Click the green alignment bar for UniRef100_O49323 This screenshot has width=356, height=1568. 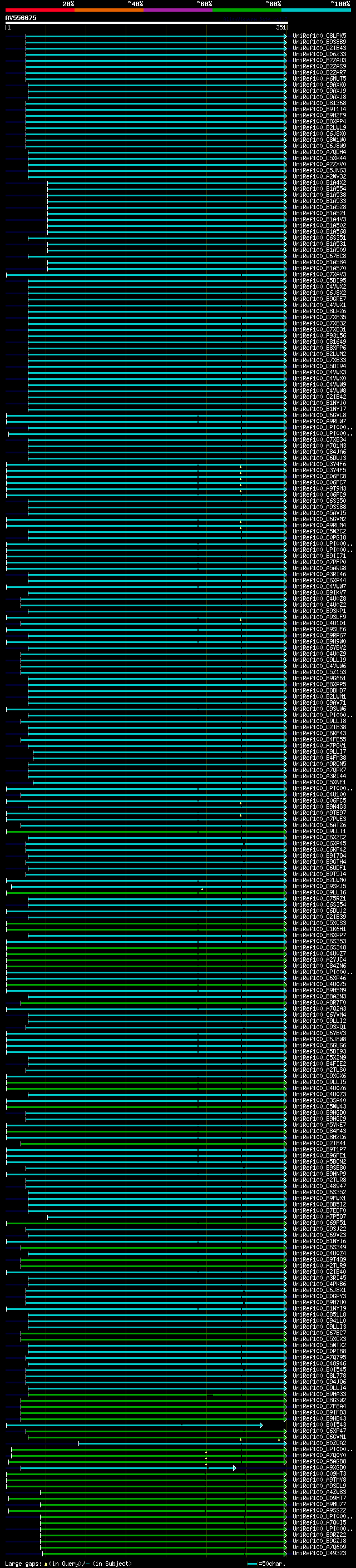click(x=163, y=1554)
